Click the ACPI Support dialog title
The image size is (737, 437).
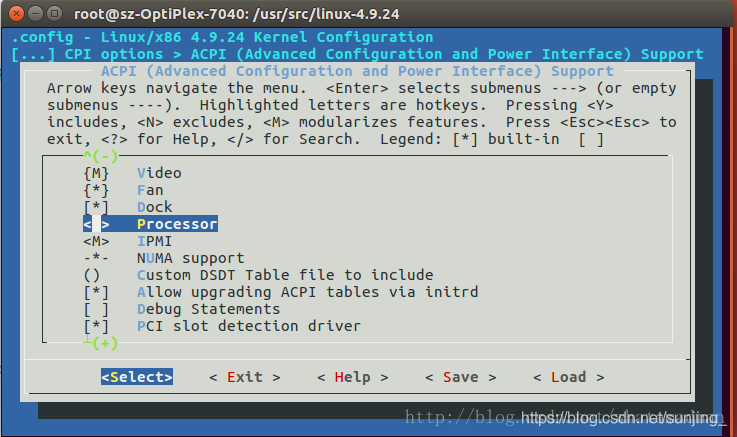coord(357,71)
